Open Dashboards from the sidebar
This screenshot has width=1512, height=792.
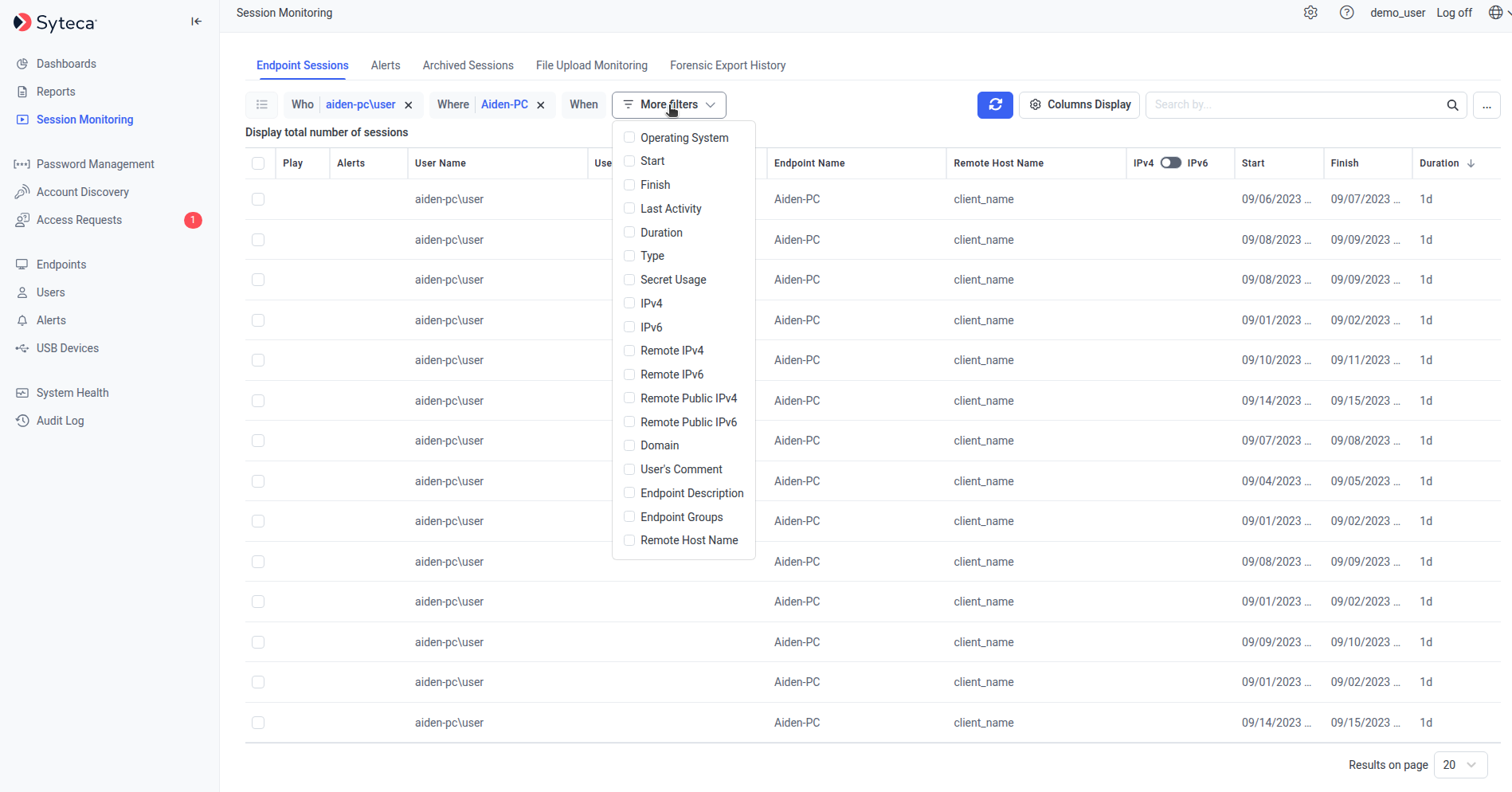tap(66, 64)
